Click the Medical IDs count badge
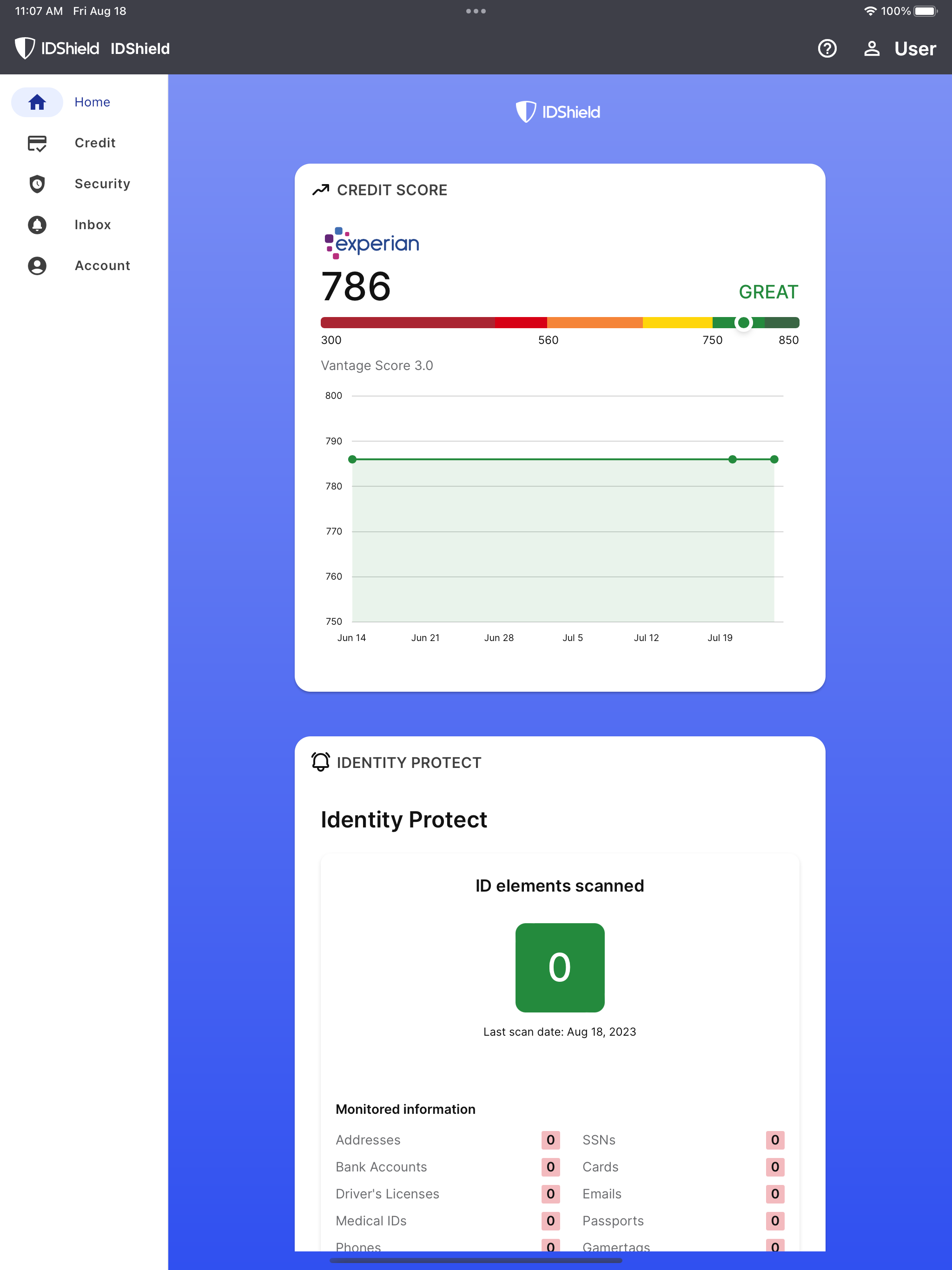Screen dimensions: 952x1270 550,1221
